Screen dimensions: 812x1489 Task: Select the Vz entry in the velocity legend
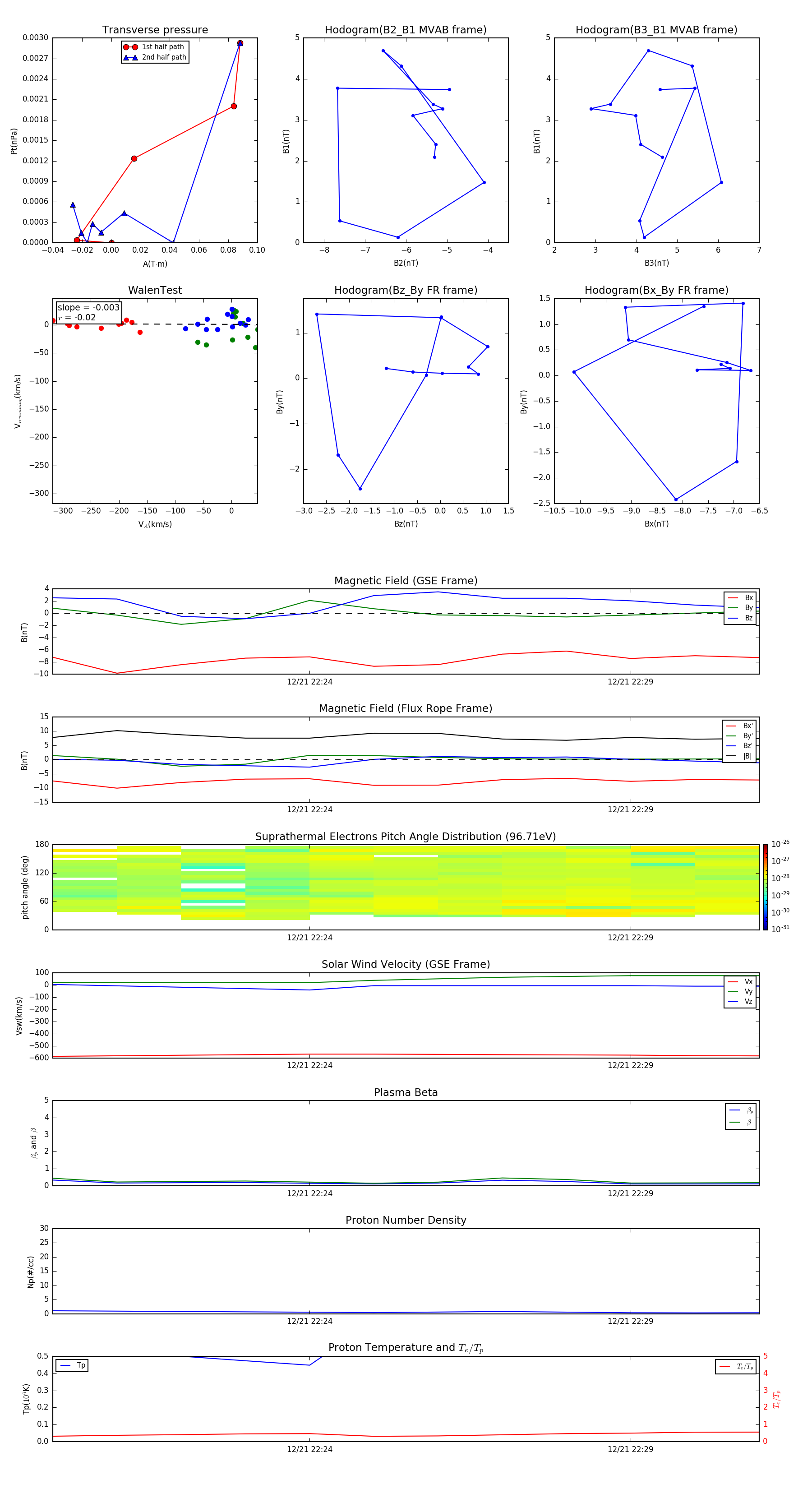click(x=740, y=1002)
